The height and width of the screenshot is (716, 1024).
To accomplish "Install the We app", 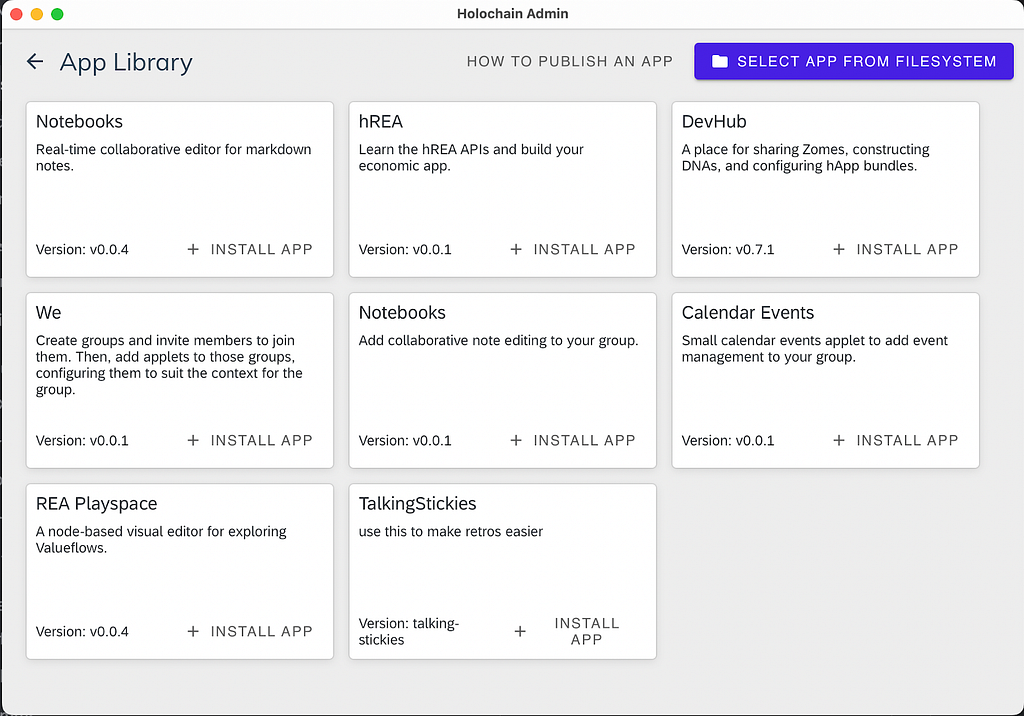I will 250,440.
